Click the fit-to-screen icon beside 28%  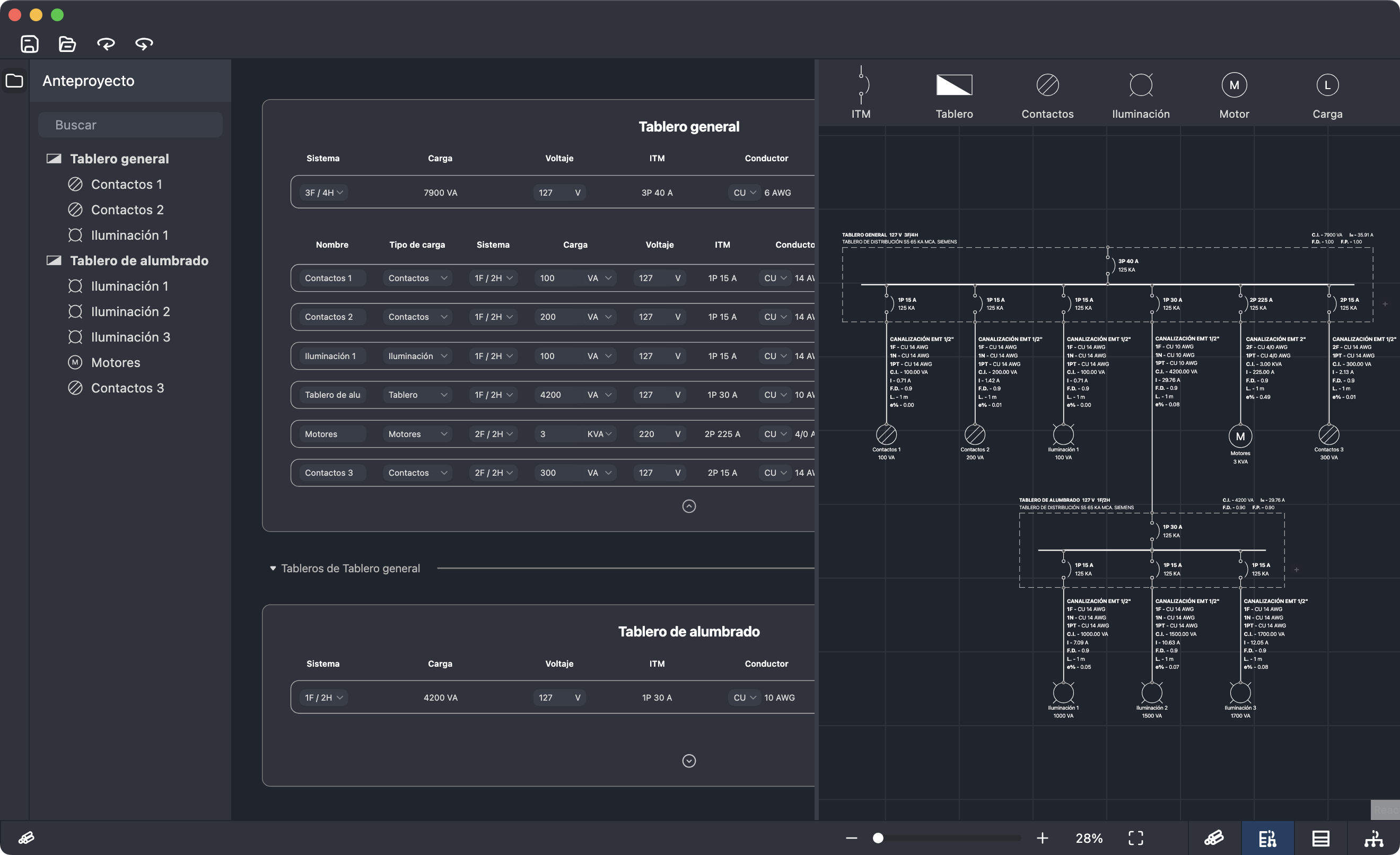click(1135, 837)
